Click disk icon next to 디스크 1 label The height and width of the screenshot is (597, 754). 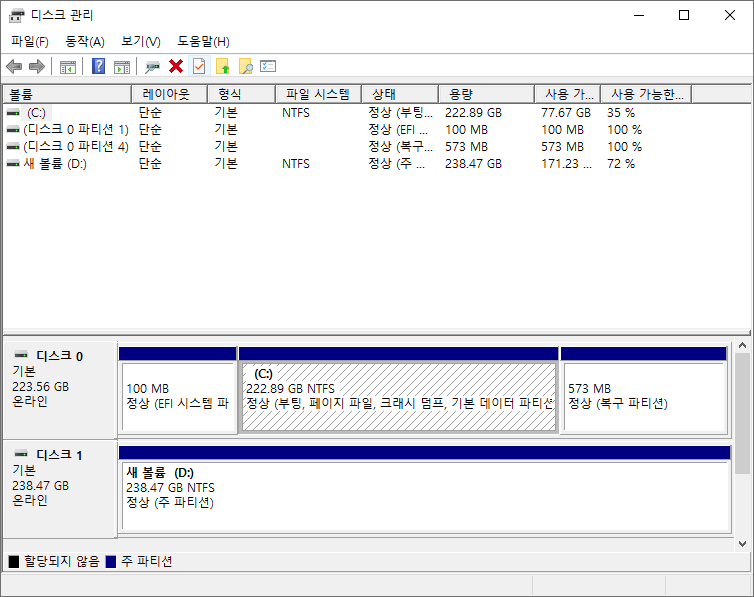pyautogui.click(x=21, y=453)
